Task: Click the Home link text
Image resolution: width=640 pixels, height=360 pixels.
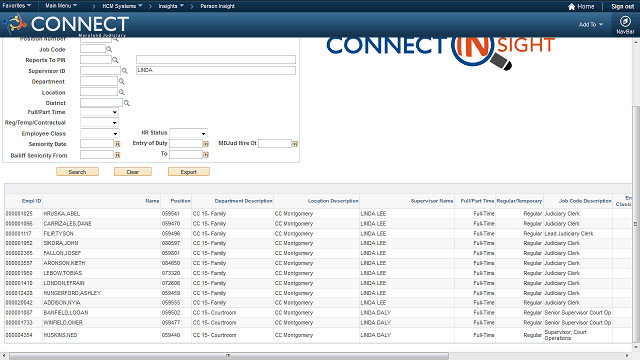Action: tap(586, 7)
